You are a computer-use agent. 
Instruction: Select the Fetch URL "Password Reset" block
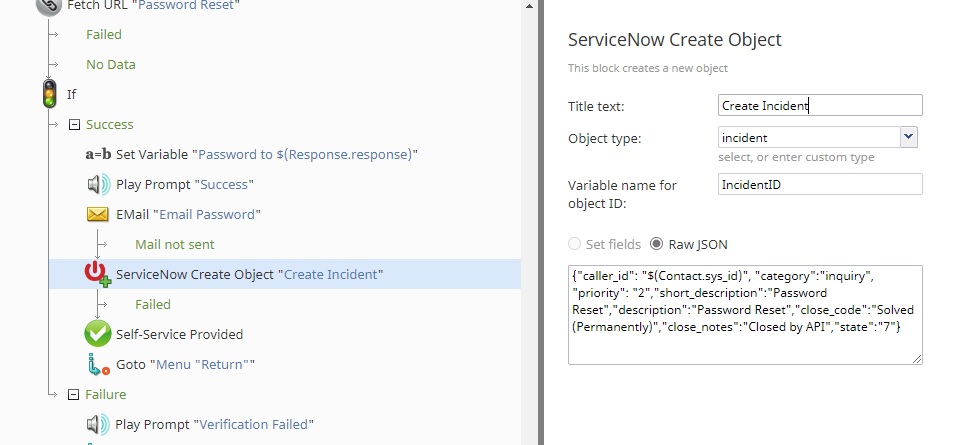153,5
